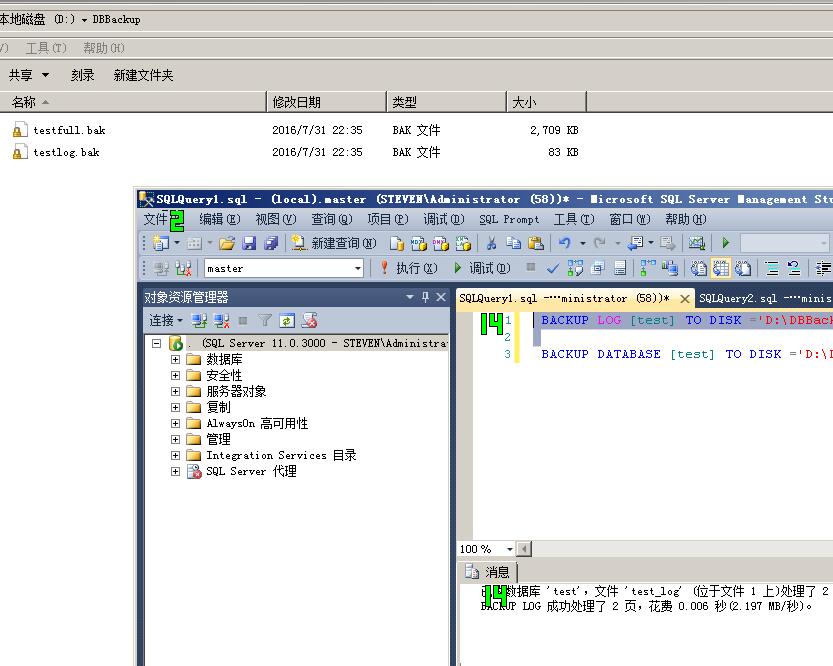Image resolution: width=833 pixels, height=666 pixels.
Task: Click 新建文件夹 button in Explorer window
Action: click(143, 75)
